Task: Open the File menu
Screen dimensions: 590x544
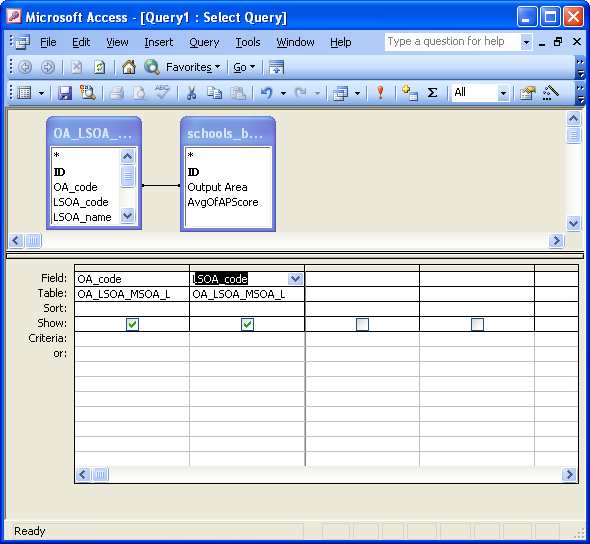Action: [48, 42]
